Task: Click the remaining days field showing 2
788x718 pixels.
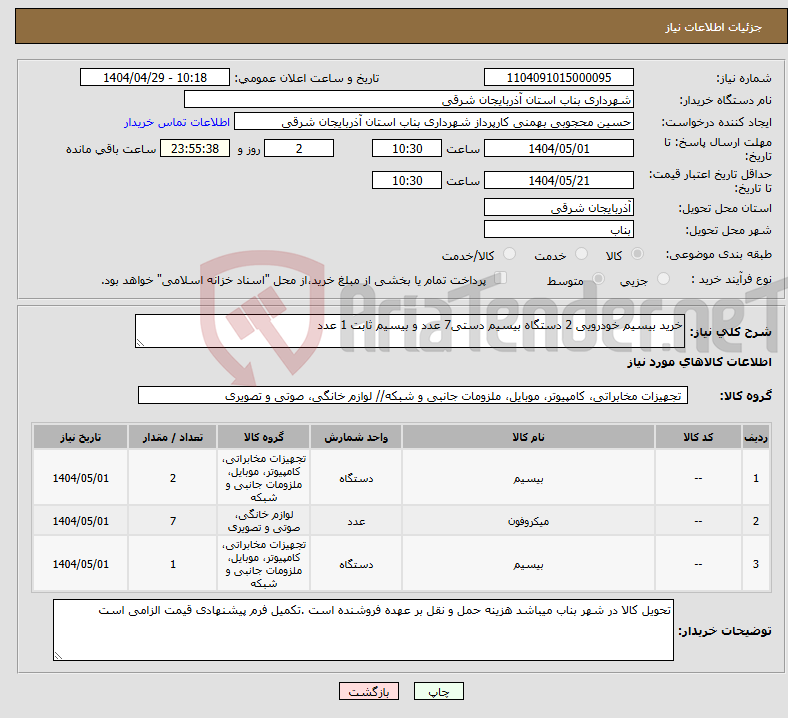Action: pyautogui.click(x=299, y=149)
